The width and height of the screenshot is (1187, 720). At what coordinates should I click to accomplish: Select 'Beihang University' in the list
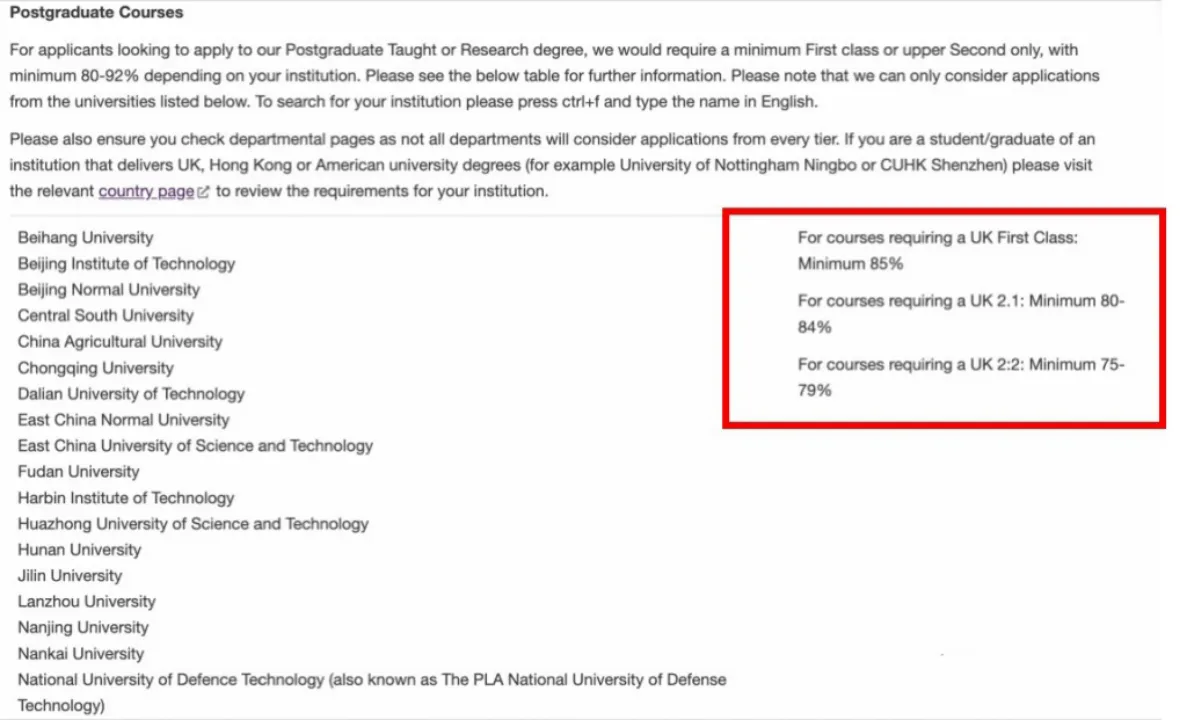(x=86, y=238)
